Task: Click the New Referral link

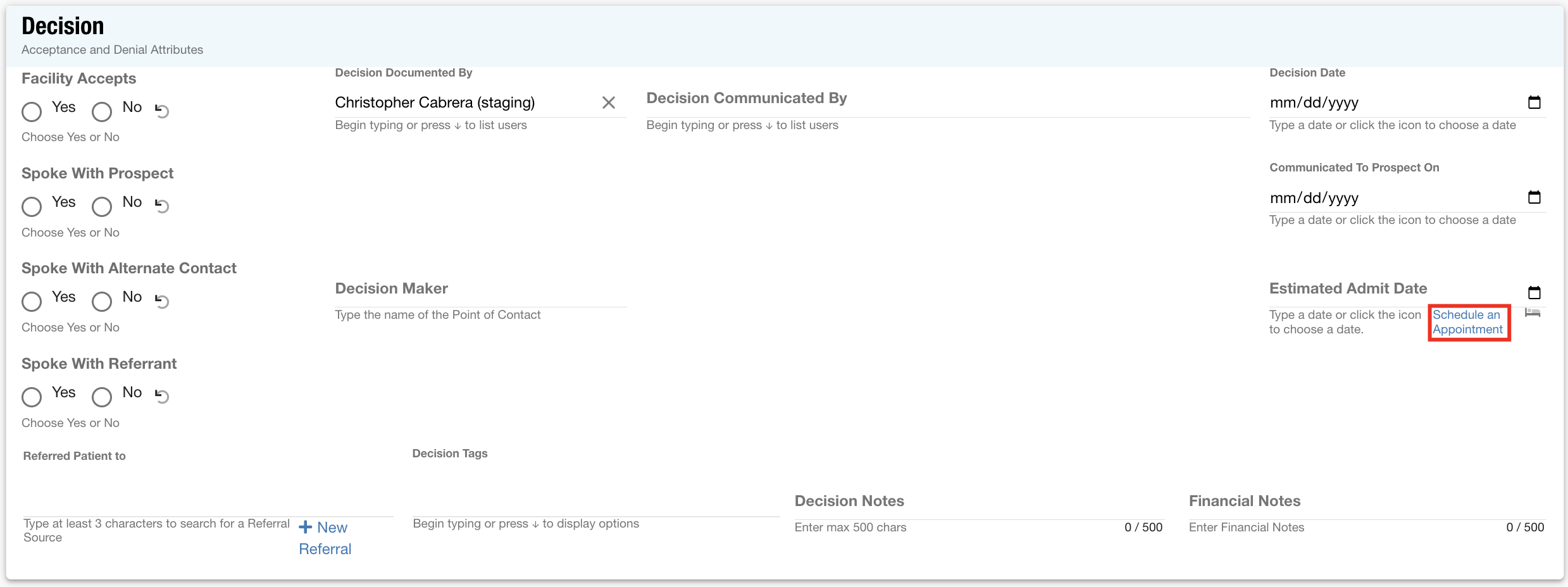Action: point(325,538)
